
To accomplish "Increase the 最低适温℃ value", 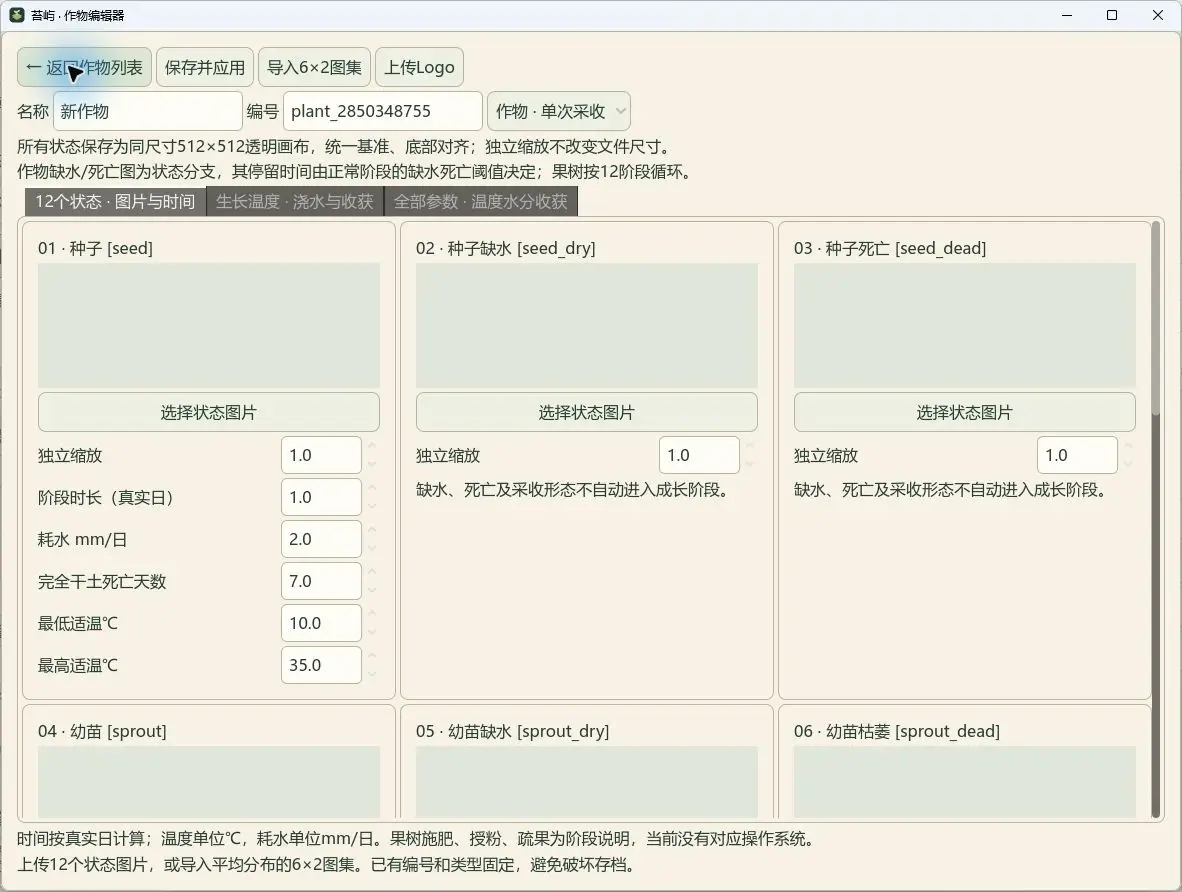I will [372, 615].
